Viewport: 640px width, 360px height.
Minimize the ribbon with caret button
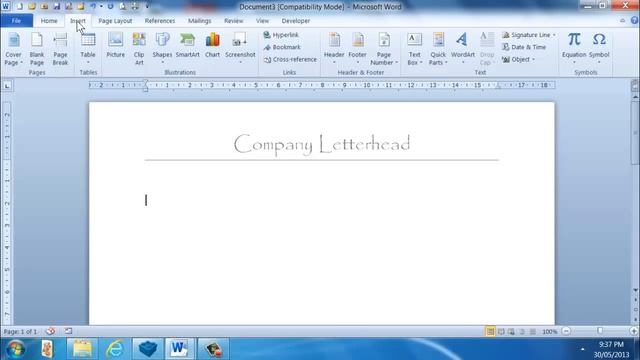click(x=622, y=20)
